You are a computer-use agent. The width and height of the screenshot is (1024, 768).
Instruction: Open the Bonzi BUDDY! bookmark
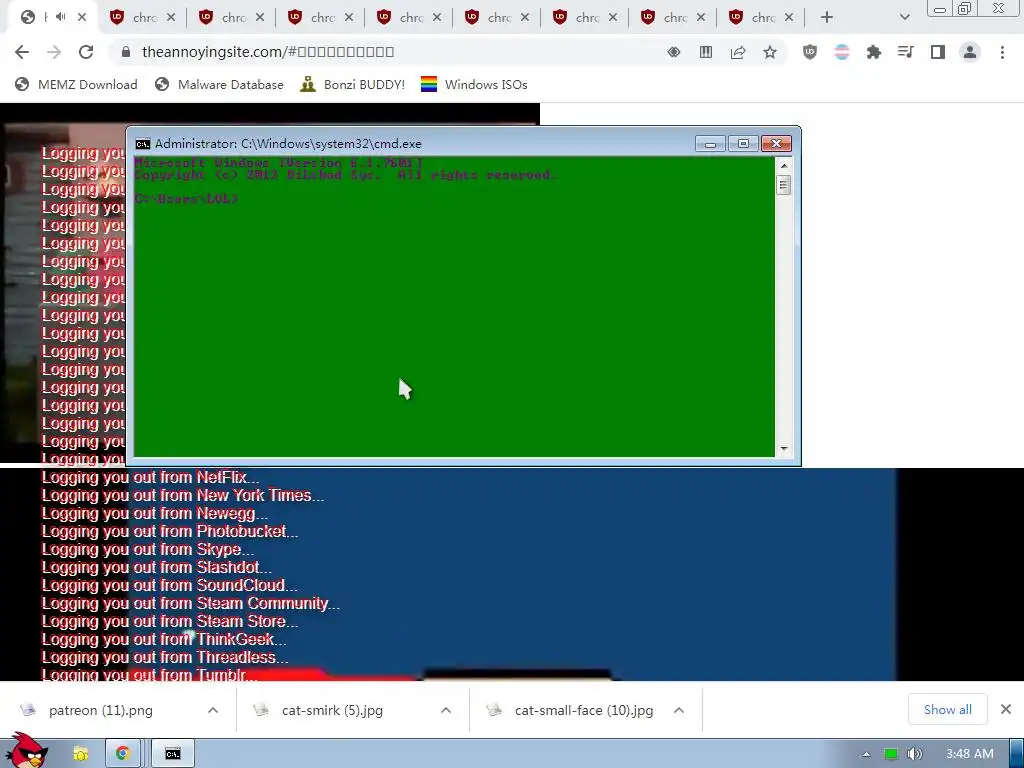point(353,85)
